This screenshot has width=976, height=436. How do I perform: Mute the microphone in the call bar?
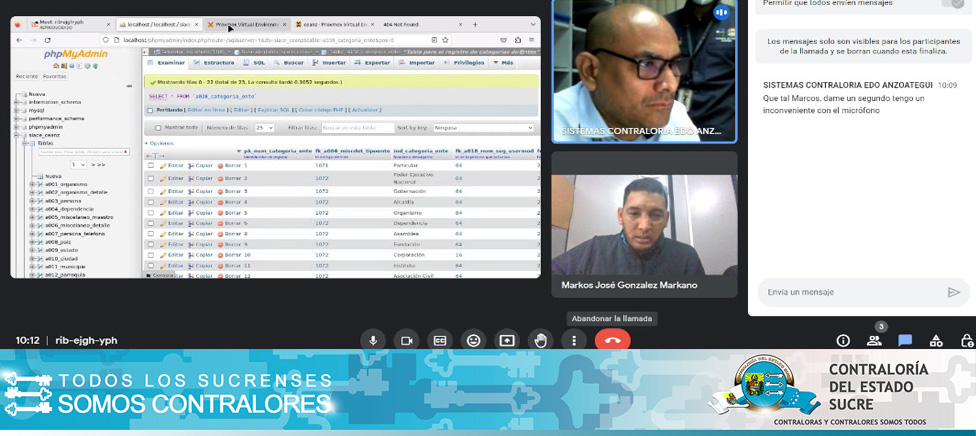[x=373, y=341]
